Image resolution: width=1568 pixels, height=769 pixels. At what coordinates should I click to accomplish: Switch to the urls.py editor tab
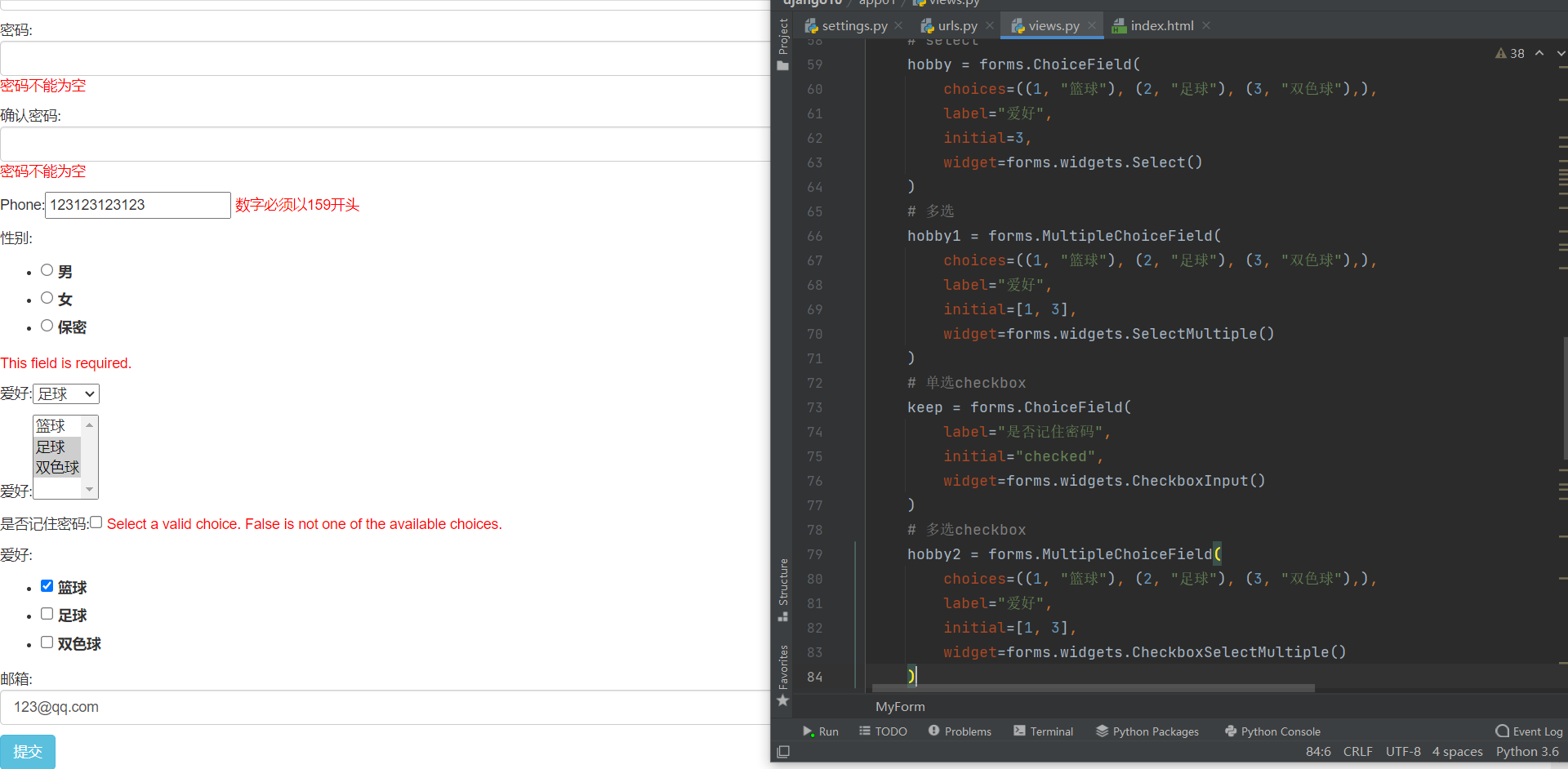point(958,26)
